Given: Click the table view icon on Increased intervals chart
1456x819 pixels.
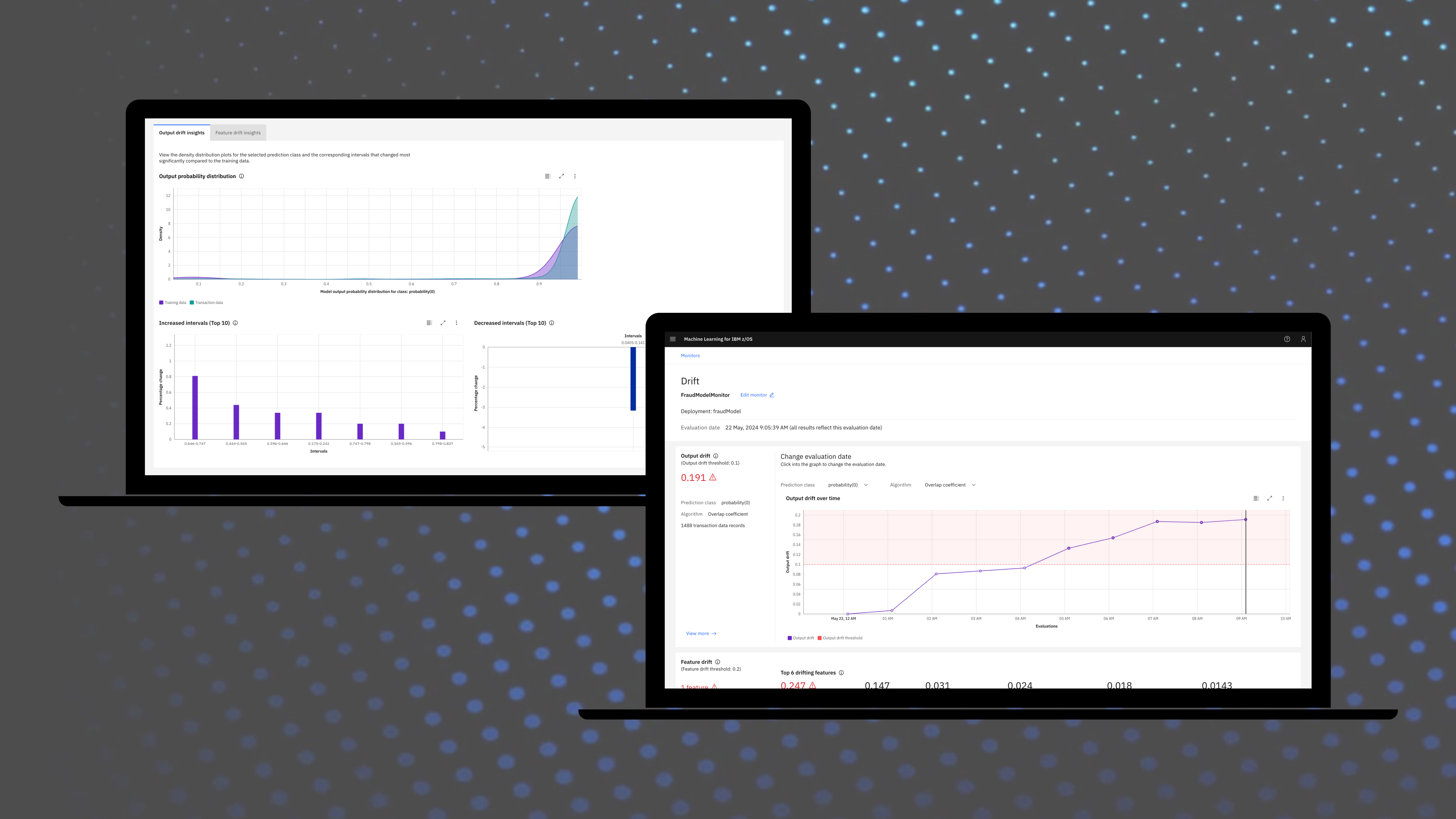Looking at the screenshot, I should pyautogui.click(x=428, y=323).
